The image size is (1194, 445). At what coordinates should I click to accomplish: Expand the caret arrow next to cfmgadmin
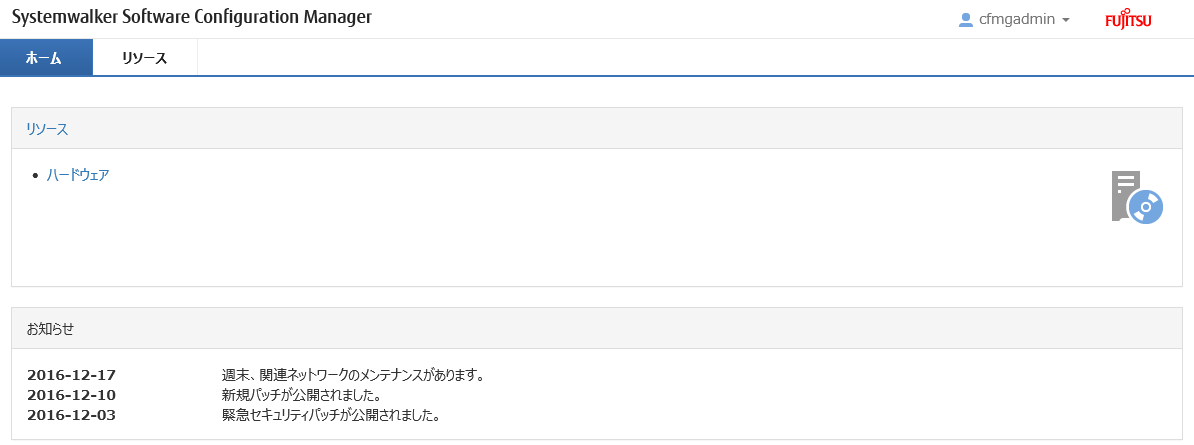click(1065, 21)
